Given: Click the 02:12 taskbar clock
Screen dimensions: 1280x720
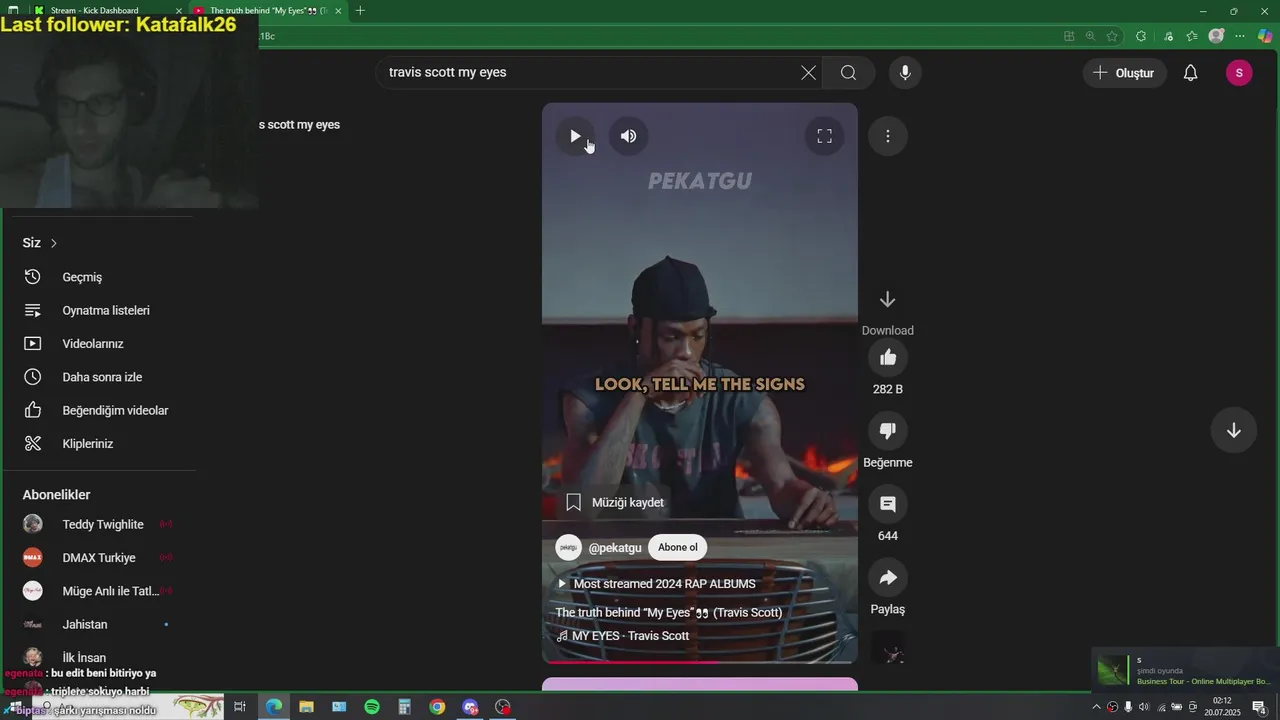Looking at the screenshot, I should point(1222,707).
